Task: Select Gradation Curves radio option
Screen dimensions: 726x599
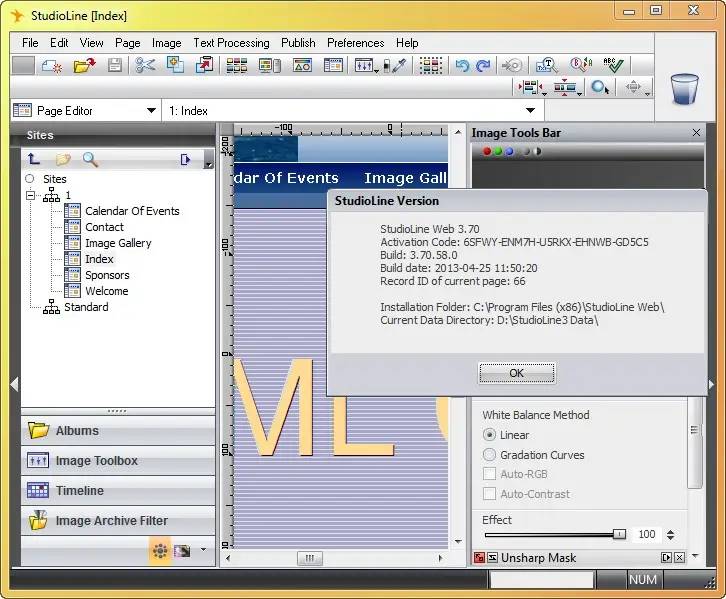Action: (489, 455)
